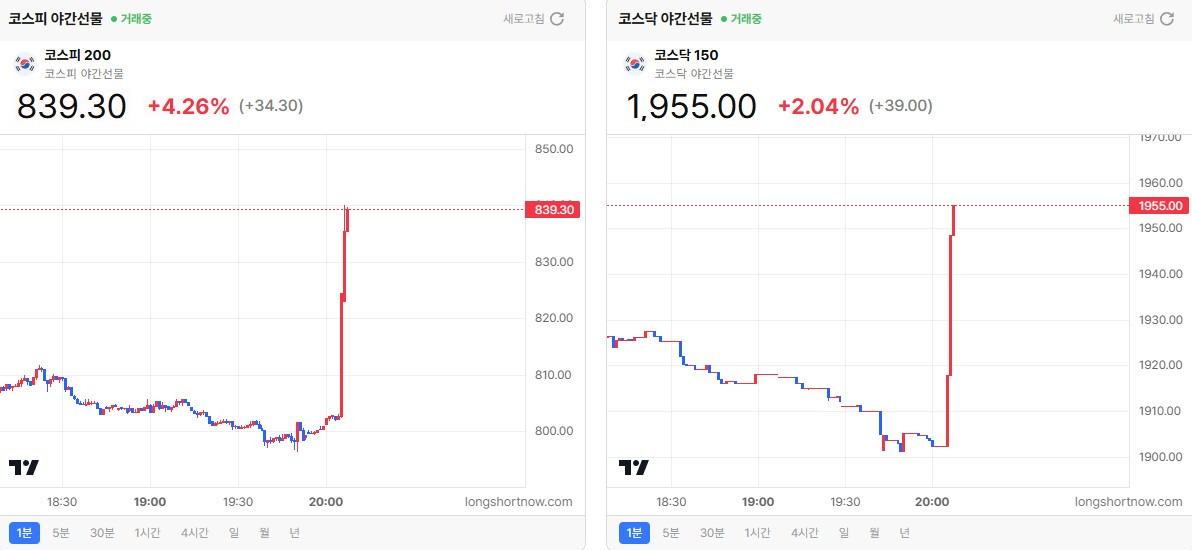The width and height of the screenshot is (1192, 550).
Task: Select 30분 interval on KOSPI chart
Action: pos(102,533)
